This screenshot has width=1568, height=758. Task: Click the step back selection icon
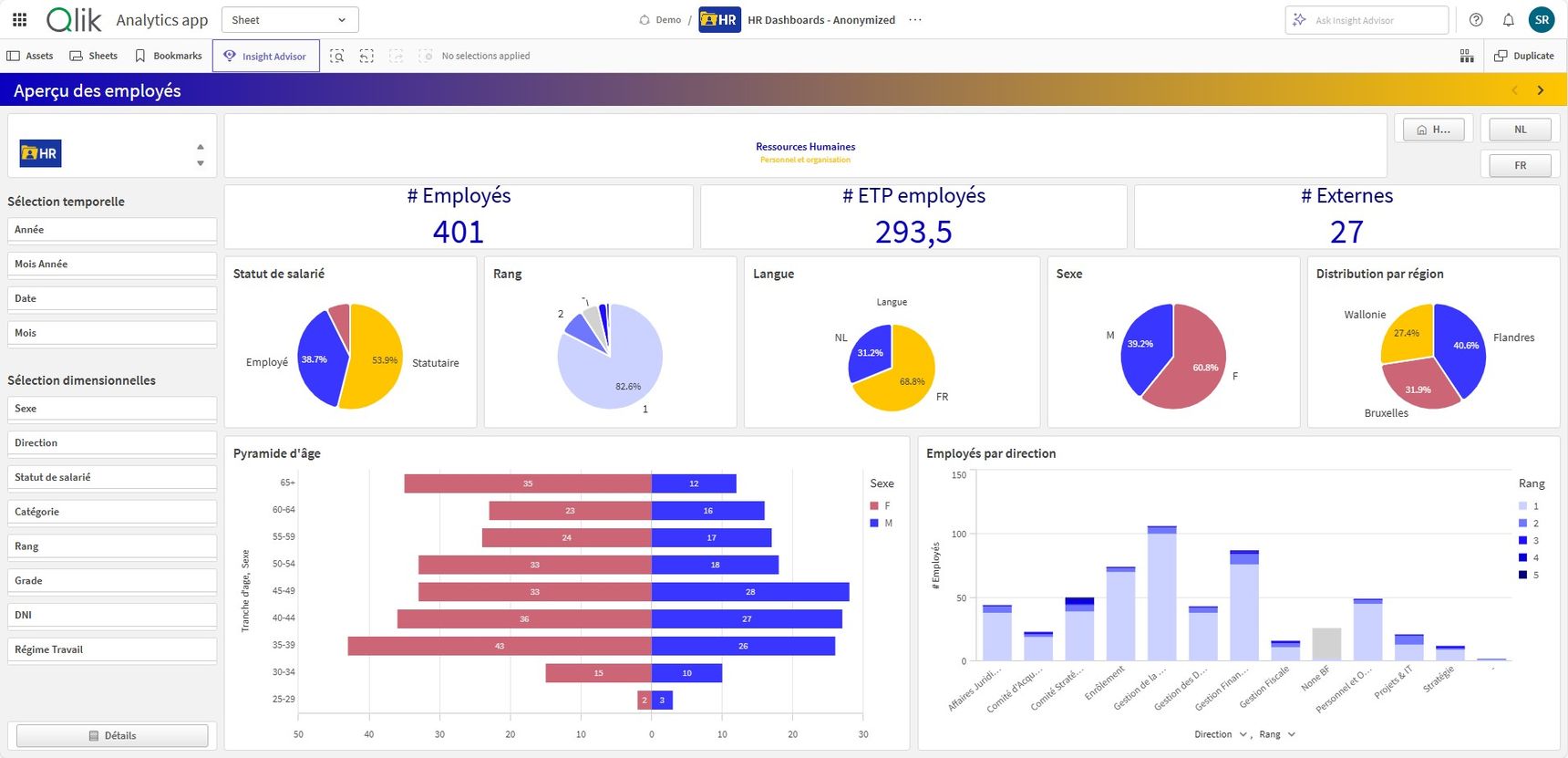pos(366,56)
